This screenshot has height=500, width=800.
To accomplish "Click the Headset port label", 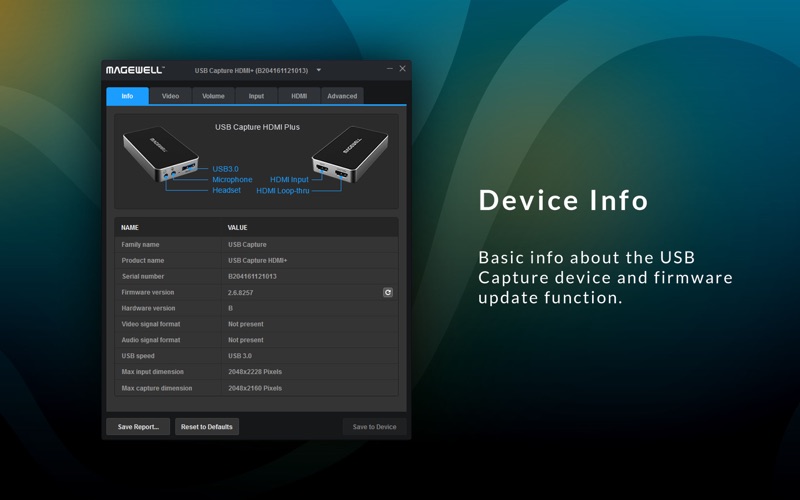I will point(227,190).
